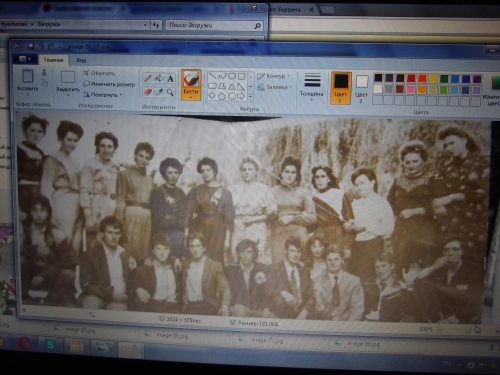This screenshot has height=375, width=500.
Task: Open the Главная ribbon tab
Action: pos(54,60)
